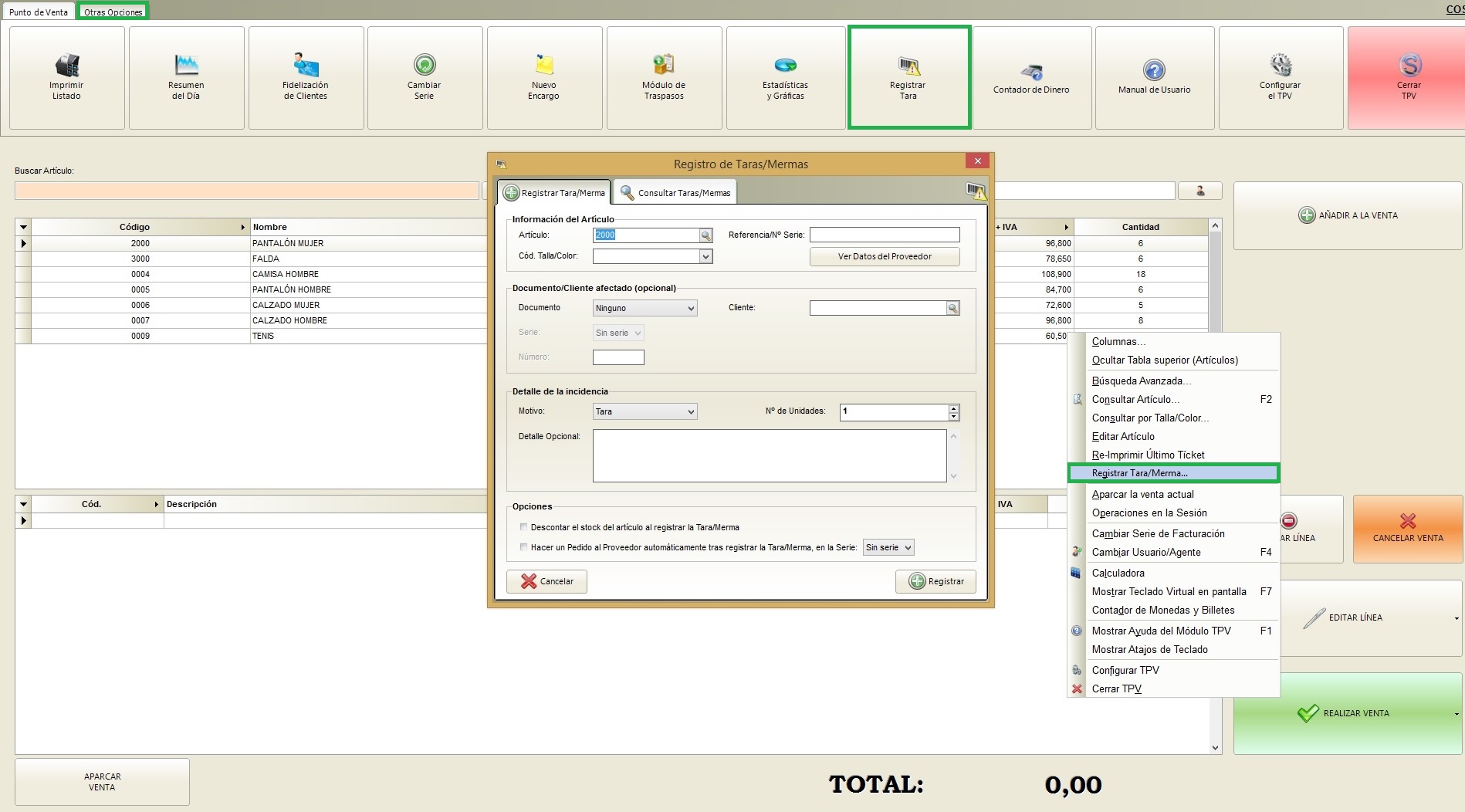
Task: Click green check icon of Realizar Venta
Action: pyautogui.click(x=1308, y=713)
